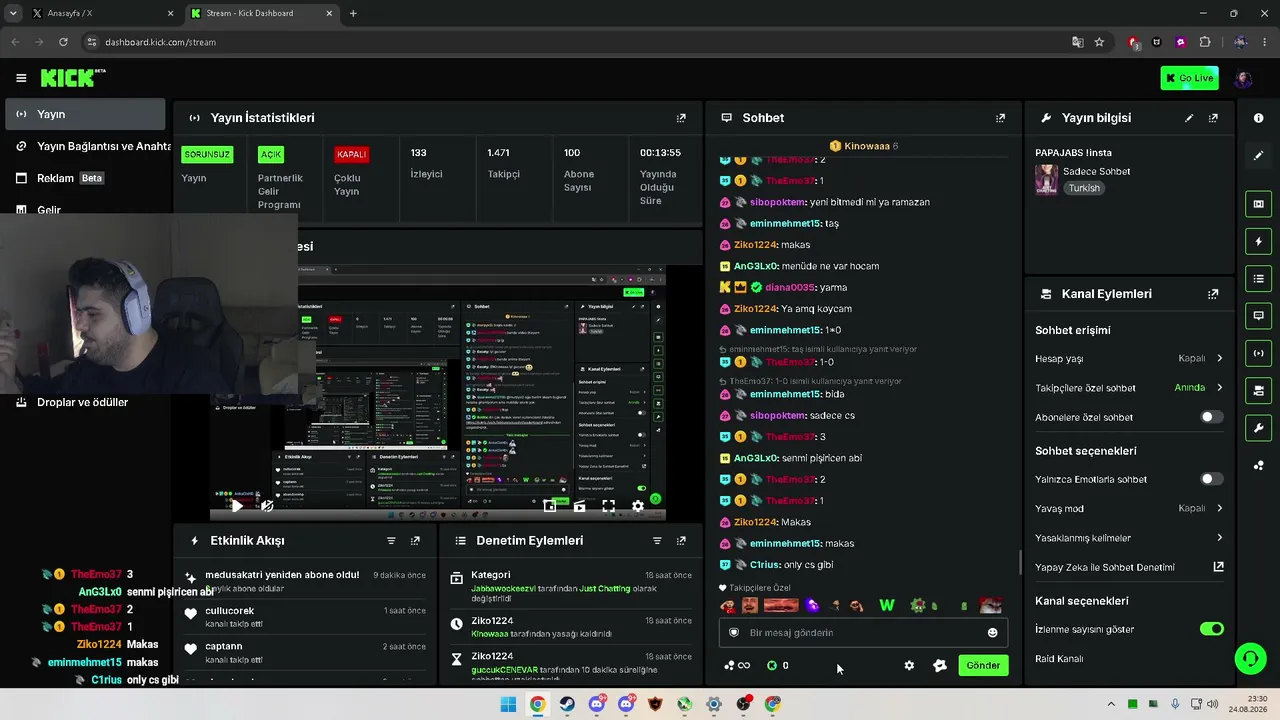Click the Turkish language tag
This screenshot has height=720, width=1280.
1084,188
